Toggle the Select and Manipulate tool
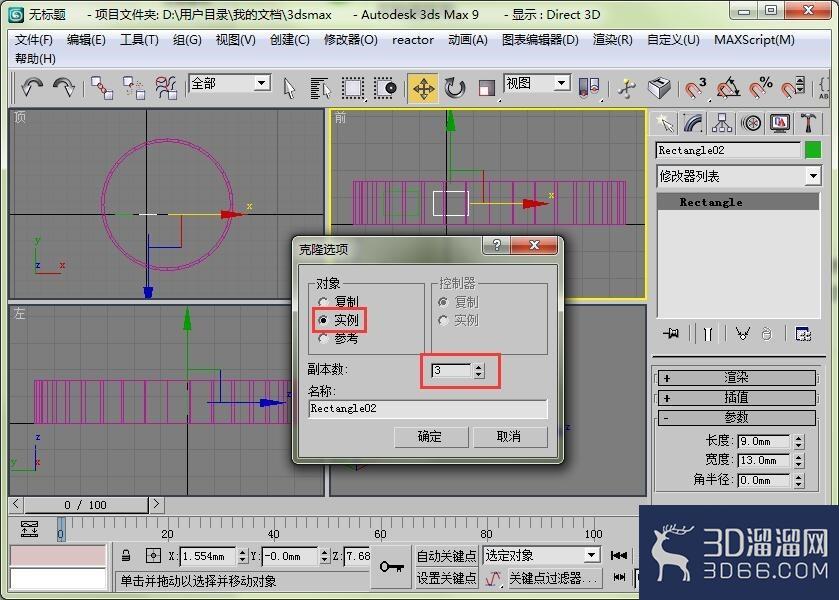Screen dimensions: 839x600 [627, 88]
